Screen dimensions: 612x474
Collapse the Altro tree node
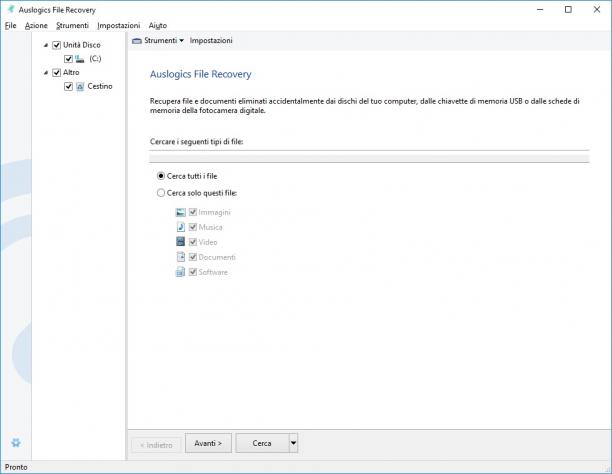46,73
